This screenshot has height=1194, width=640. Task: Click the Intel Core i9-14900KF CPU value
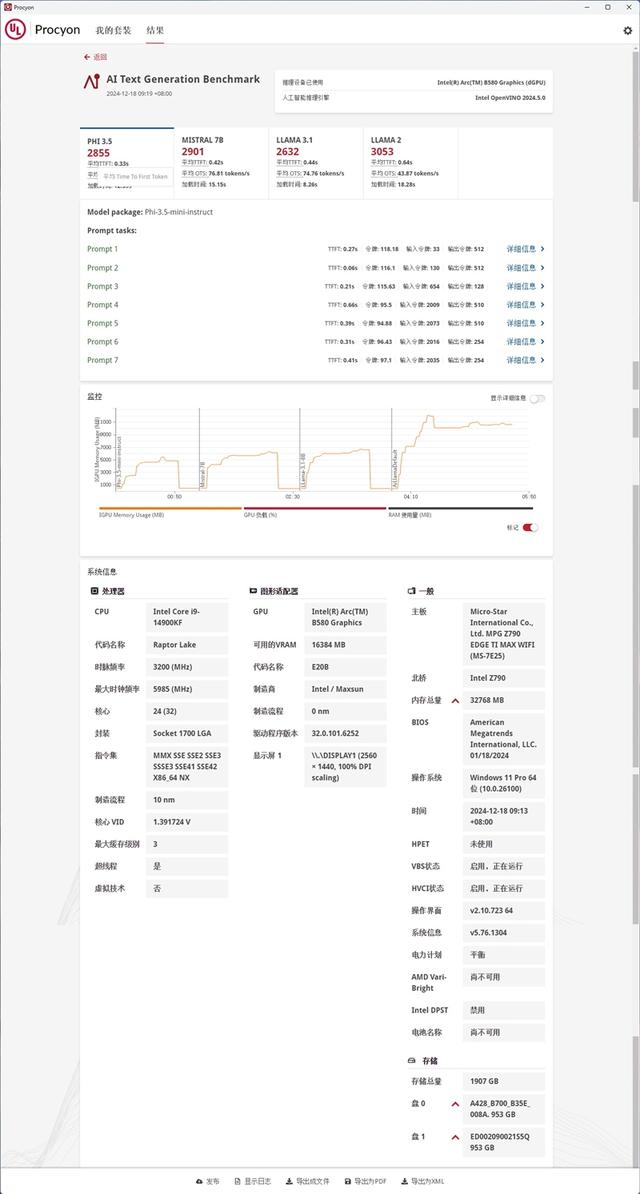point(187,617)
